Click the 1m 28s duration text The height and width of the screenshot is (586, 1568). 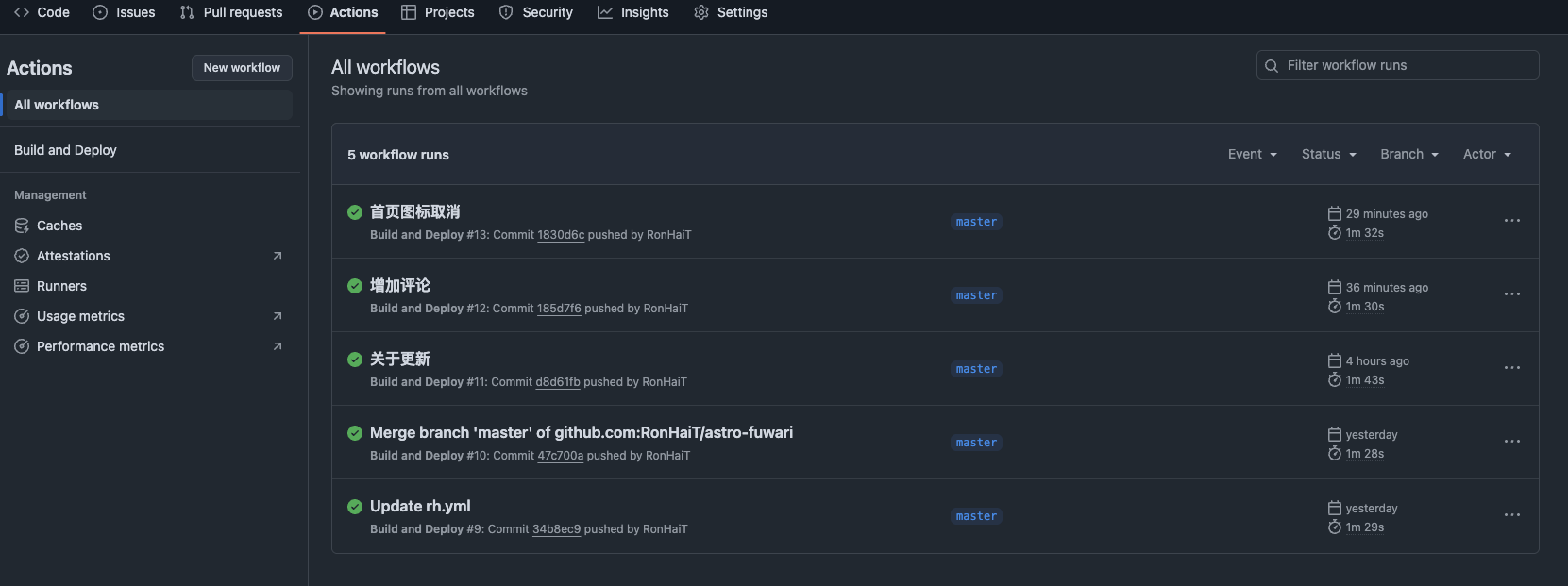point(1365,454)
